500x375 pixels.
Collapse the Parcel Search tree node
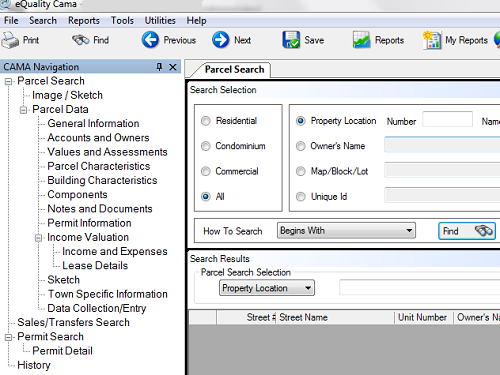pyautogui.click(x=8, y=81)
